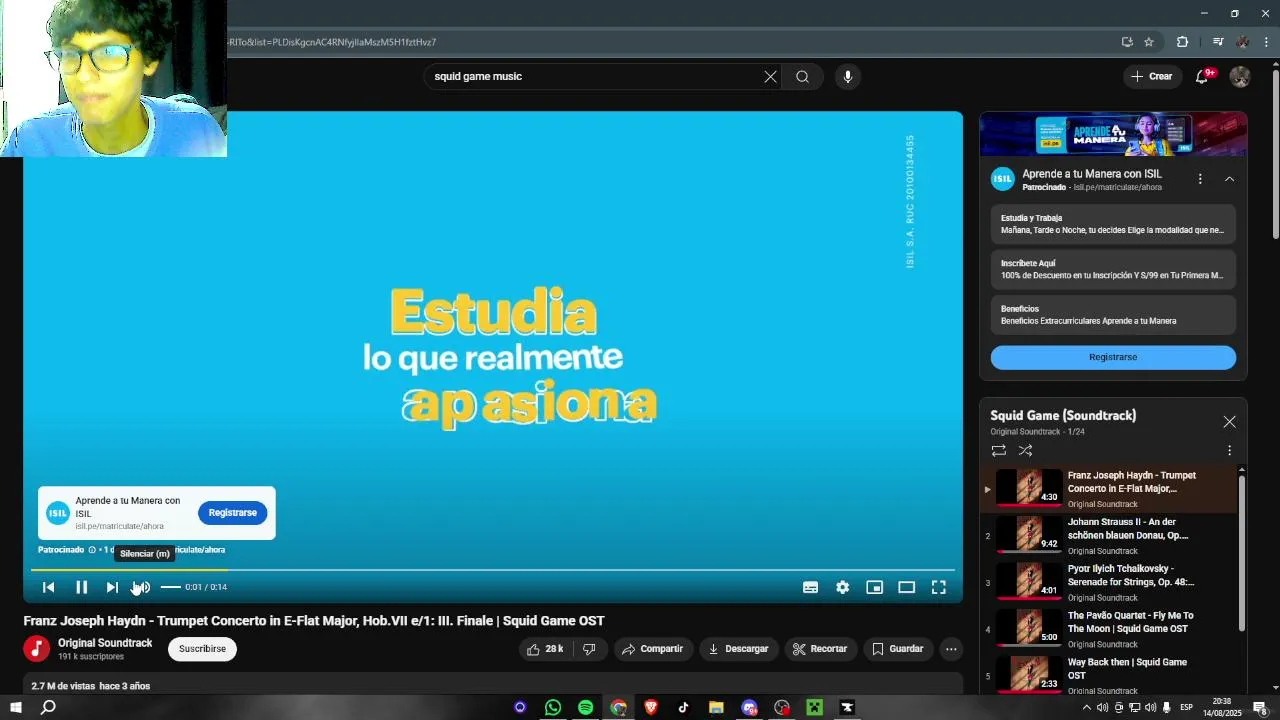Screen dimensions: 1280x720
Task: Click the playlist panel scrollbar
Action: (1242, 552)
